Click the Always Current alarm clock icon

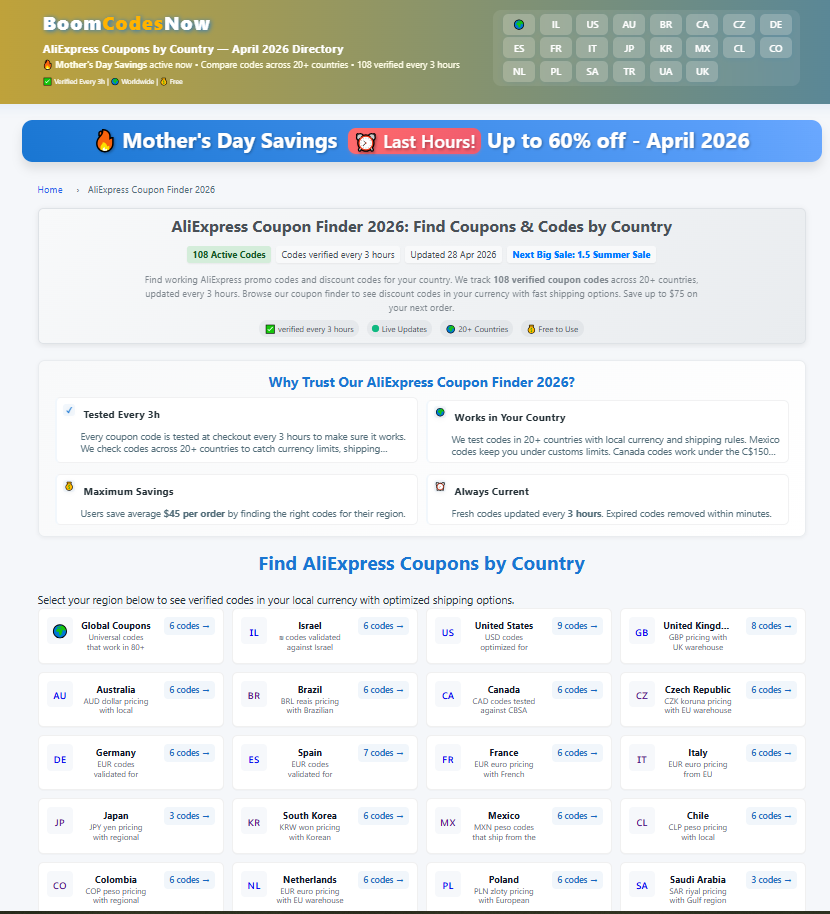(x=440, y=487)
